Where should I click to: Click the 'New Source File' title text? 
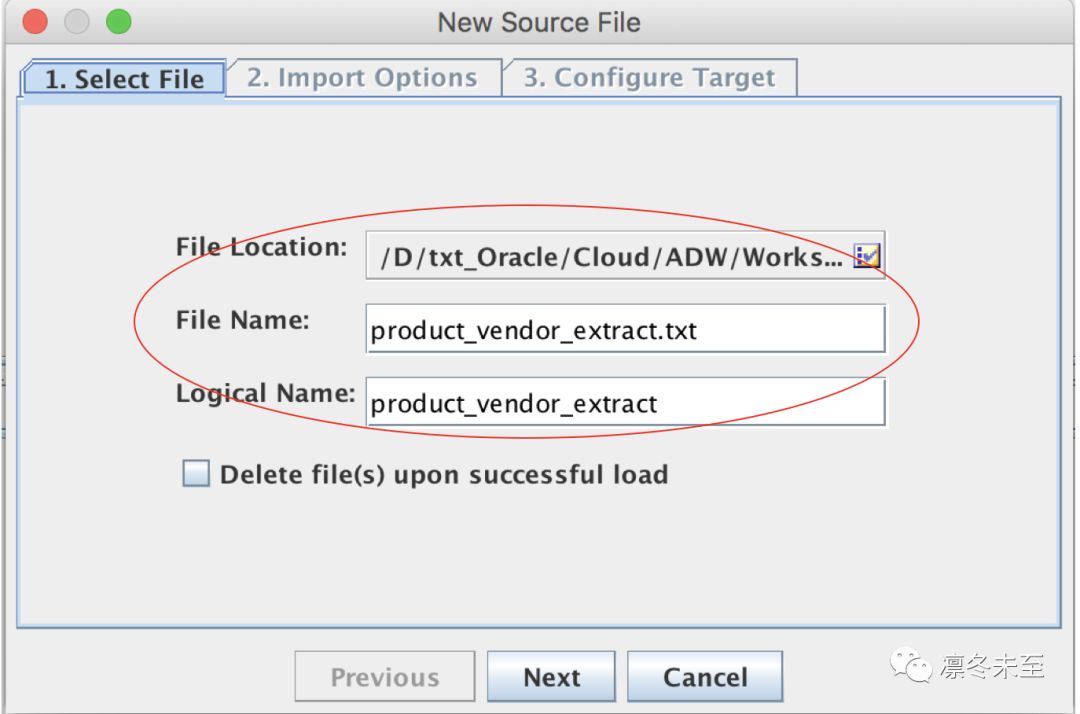tap(539, 22)
